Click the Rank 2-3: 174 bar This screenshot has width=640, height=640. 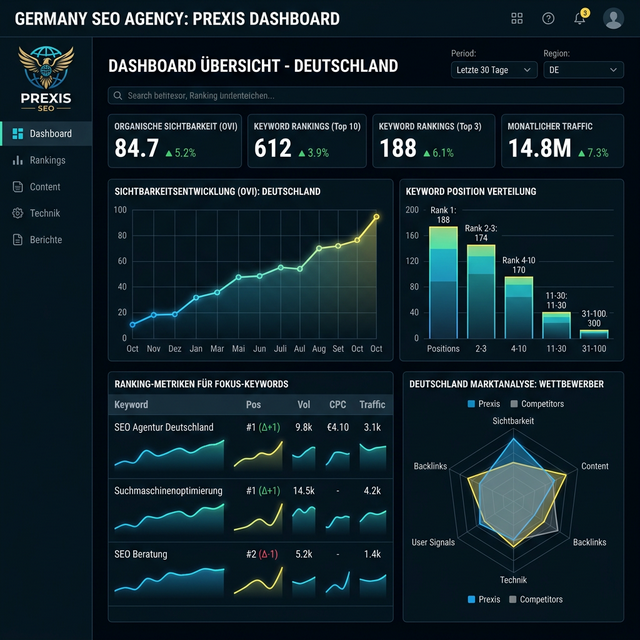[x=481, y=291]
